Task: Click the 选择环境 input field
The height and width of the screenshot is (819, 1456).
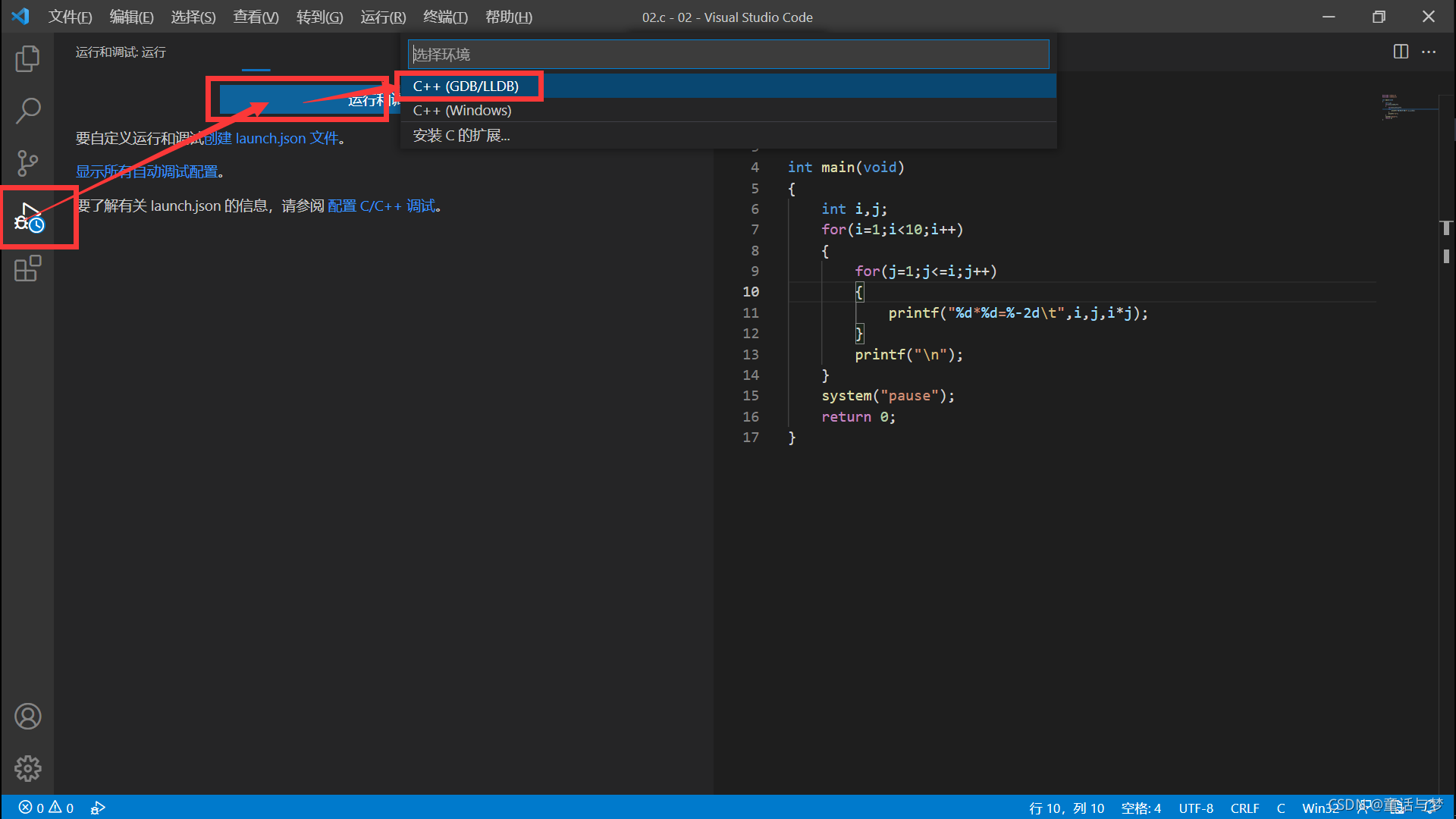Action: tap(728, 54)
